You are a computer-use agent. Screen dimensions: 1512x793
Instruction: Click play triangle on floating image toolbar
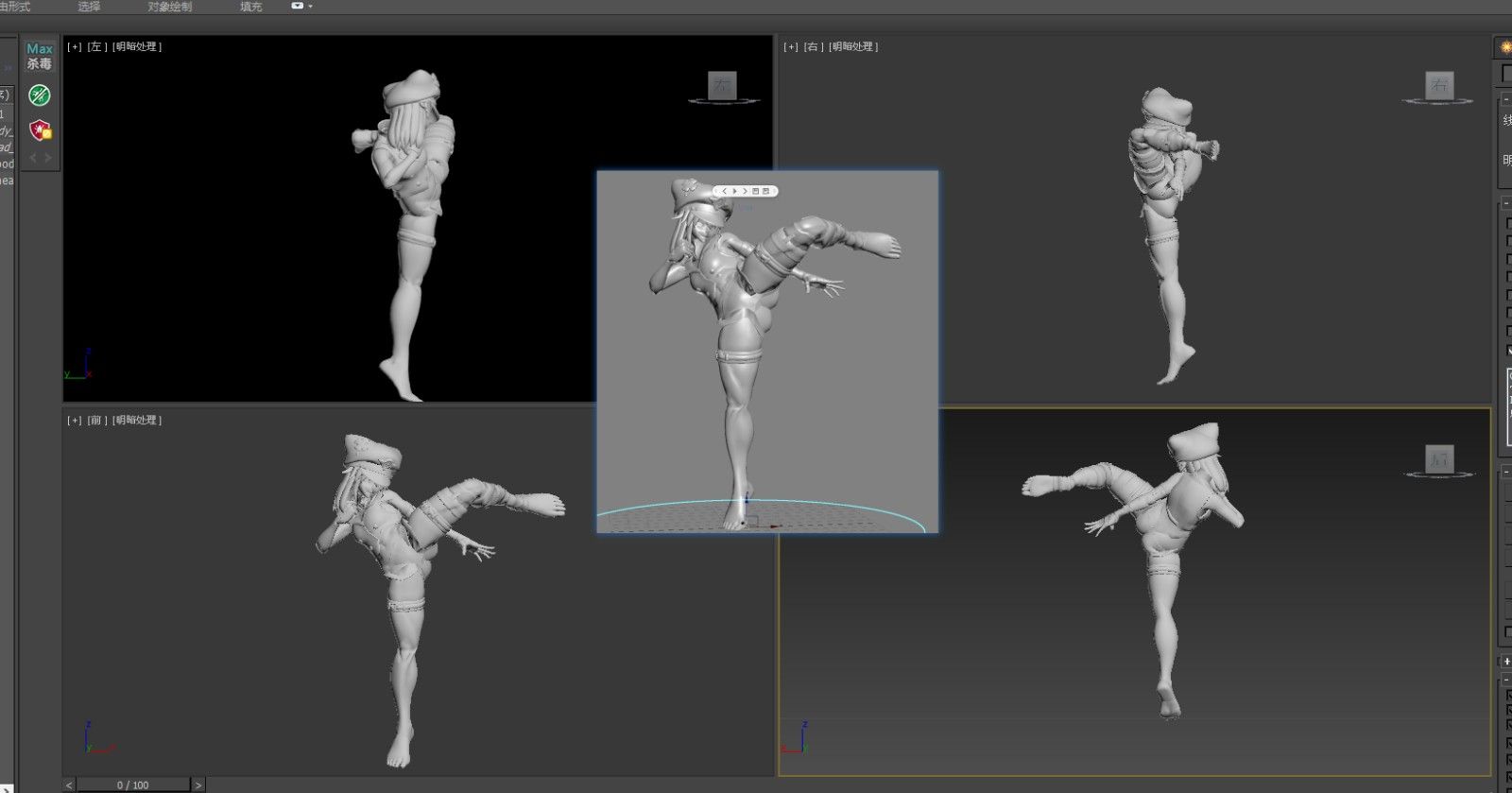734,191
